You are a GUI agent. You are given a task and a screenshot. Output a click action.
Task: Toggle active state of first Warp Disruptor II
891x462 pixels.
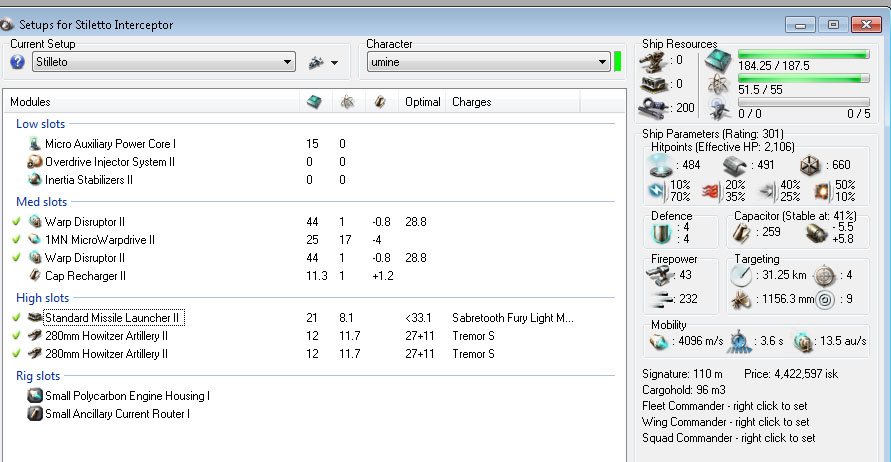16,222
